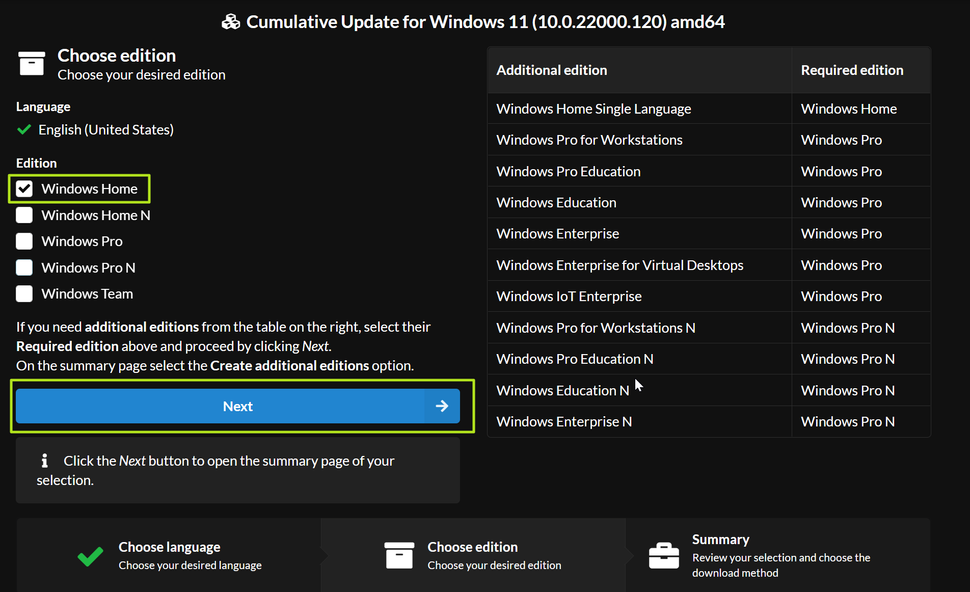The width and height of the screenshot is (970, 592).
Task: Click the Next button to continue
Action: 238,406
